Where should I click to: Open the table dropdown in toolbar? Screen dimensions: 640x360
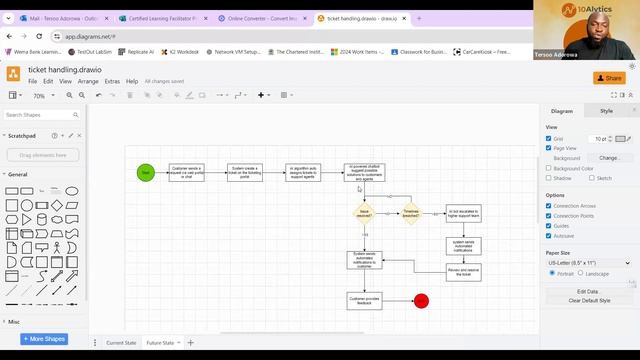click(x=287, y=95)
